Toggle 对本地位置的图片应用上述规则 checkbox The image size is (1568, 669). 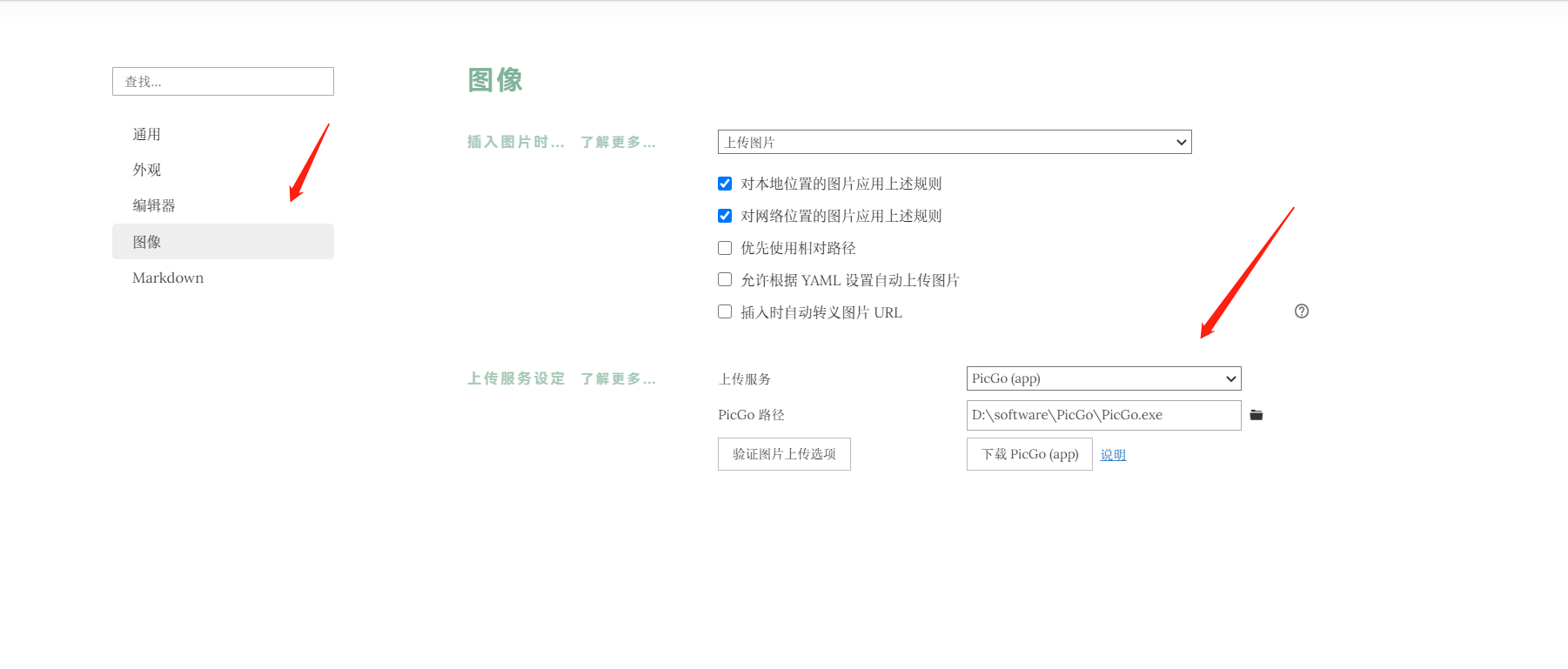725,184
